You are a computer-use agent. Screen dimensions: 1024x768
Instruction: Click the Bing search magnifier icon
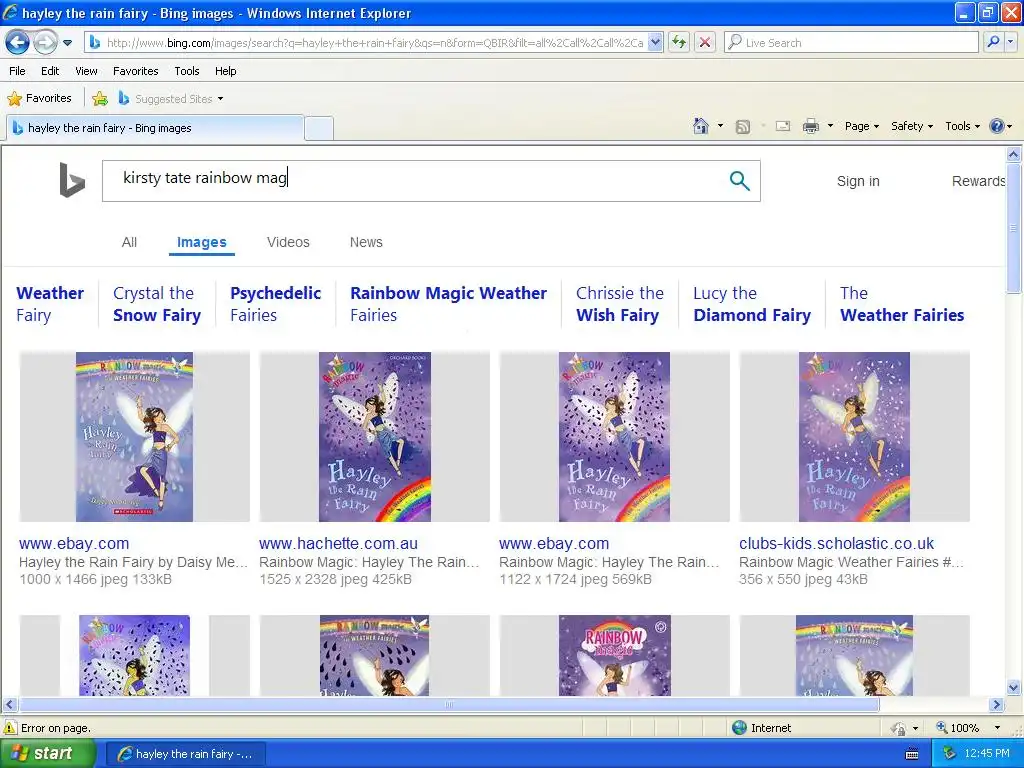point(739,181)
